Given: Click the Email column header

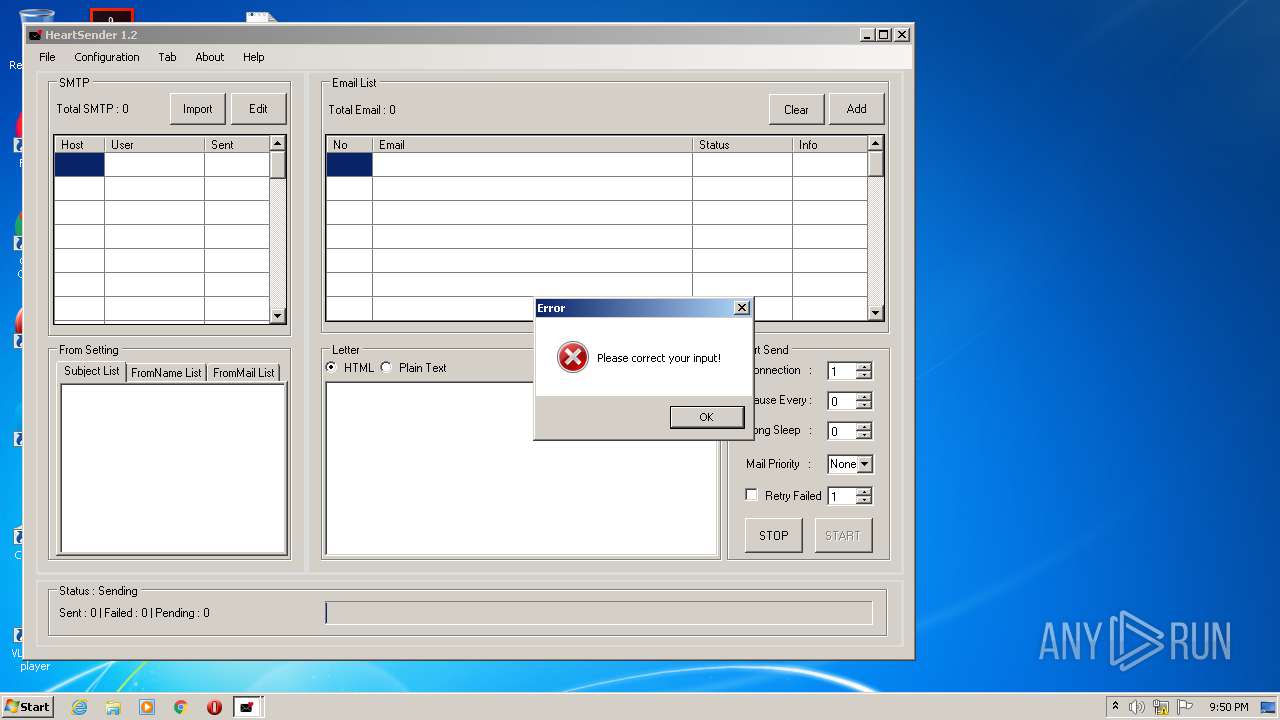Looking at the screenshot, I should (532, 145).
